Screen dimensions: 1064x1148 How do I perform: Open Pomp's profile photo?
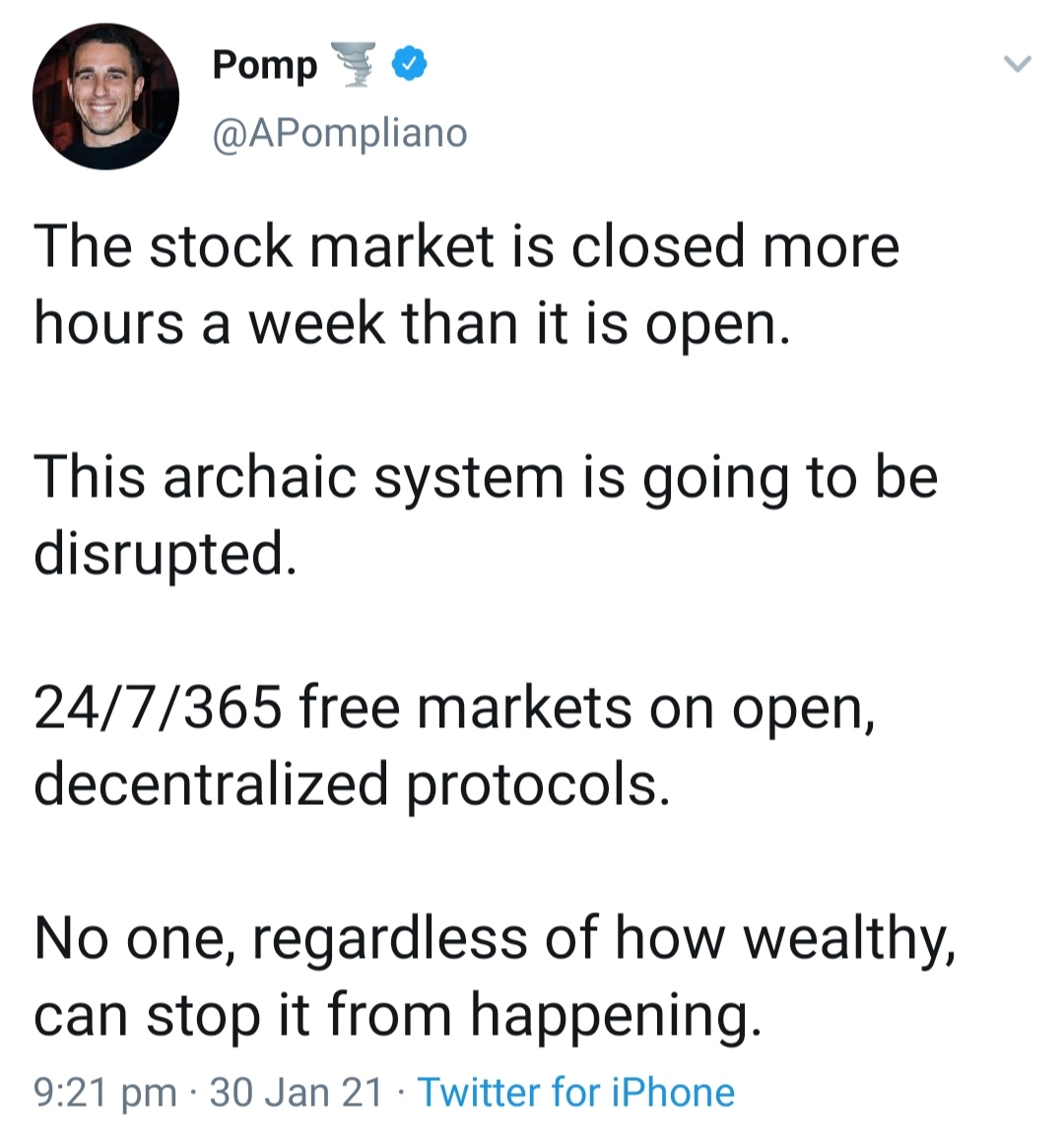pos(105,97)
